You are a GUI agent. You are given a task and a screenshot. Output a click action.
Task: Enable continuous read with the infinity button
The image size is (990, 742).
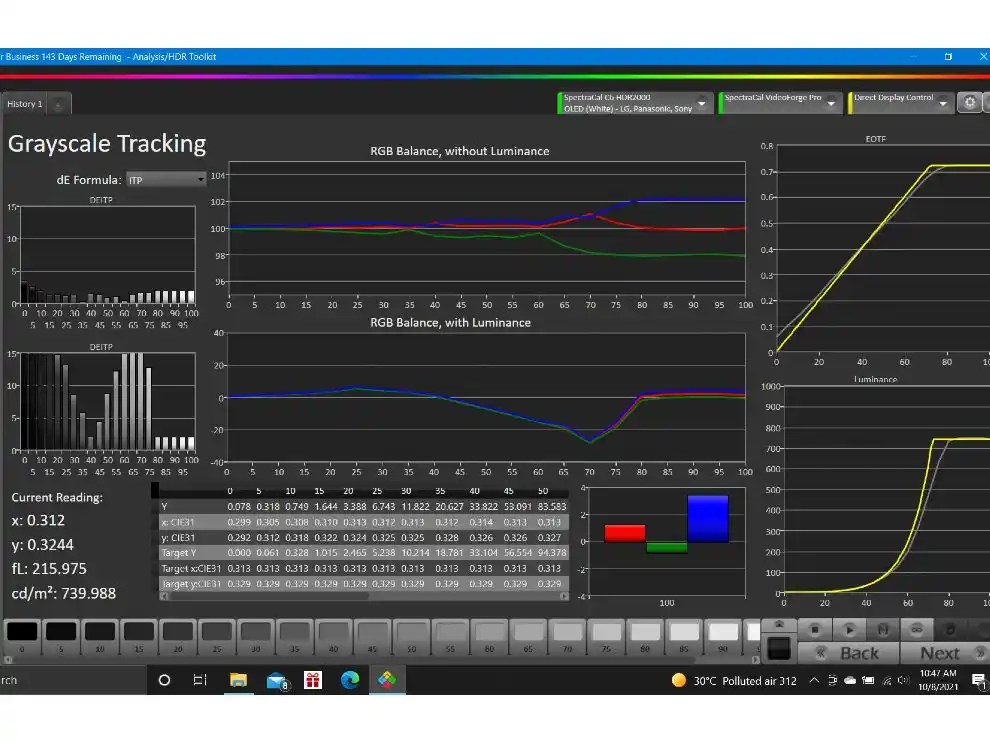(917, 629)
